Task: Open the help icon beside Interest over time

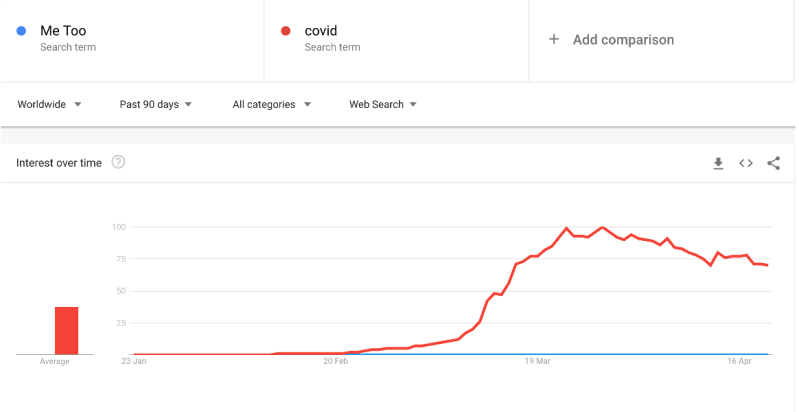Action: [118, 162]
